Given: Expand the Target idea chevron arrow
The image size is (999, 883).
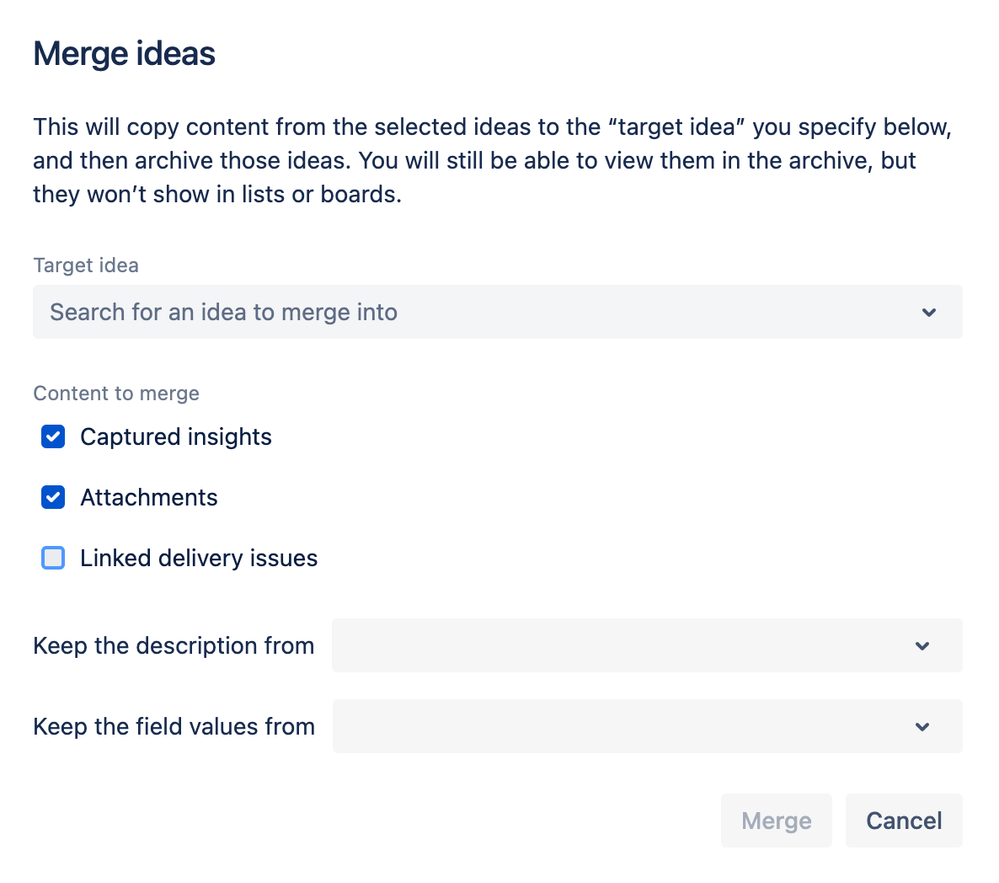Looking at the screenshot, I should click(929, 312).
